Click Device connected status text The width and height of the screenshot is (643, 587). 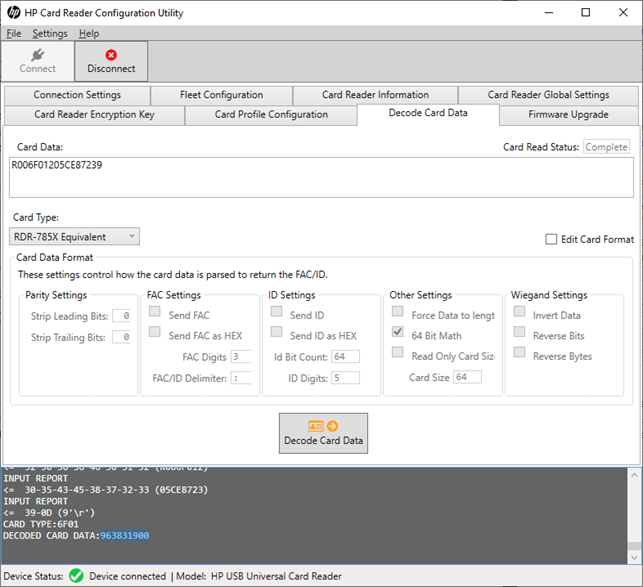pos(128,576)
